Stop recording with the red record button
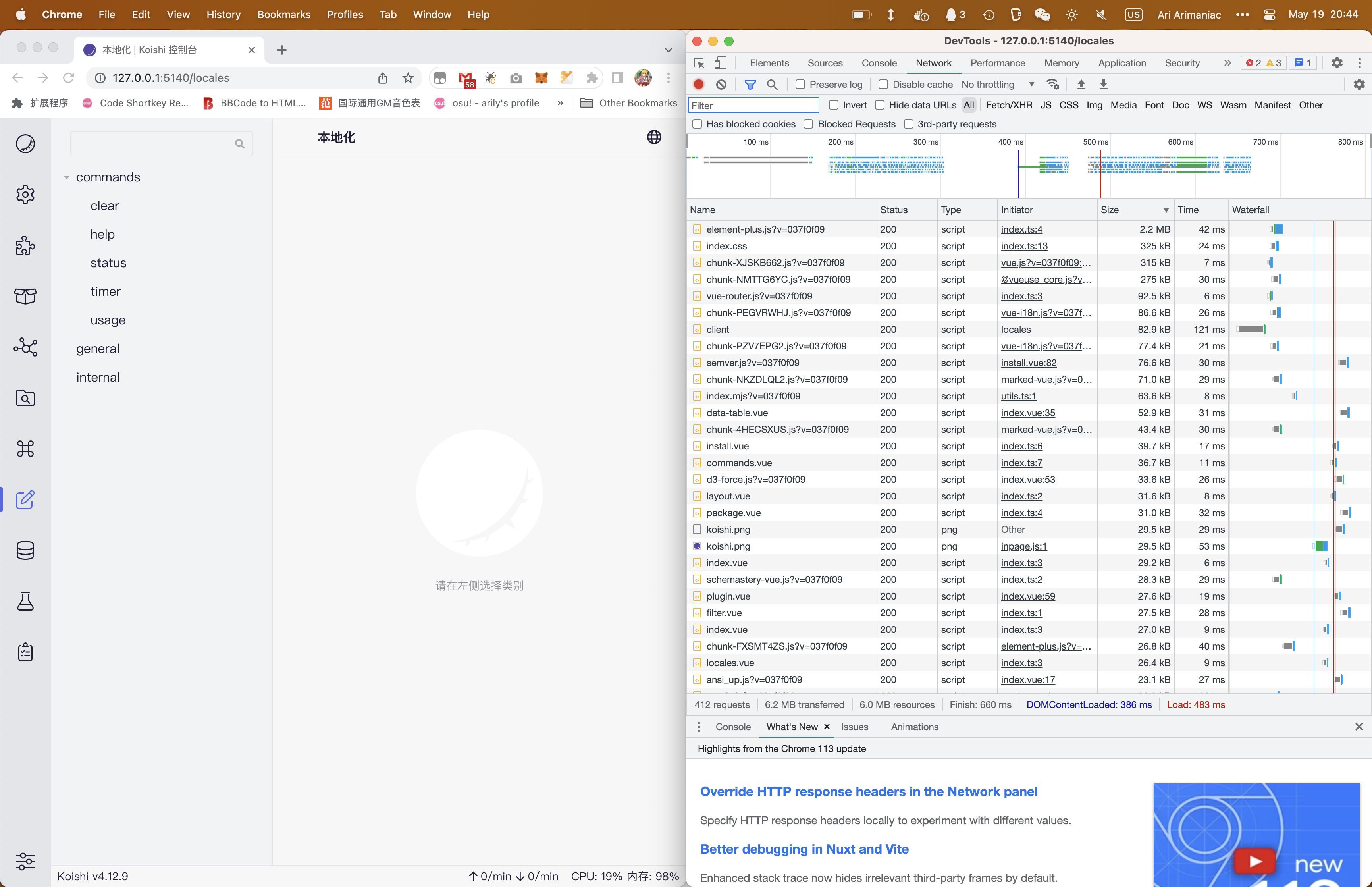Screen dimensions: 1372x887 (698, 84)
